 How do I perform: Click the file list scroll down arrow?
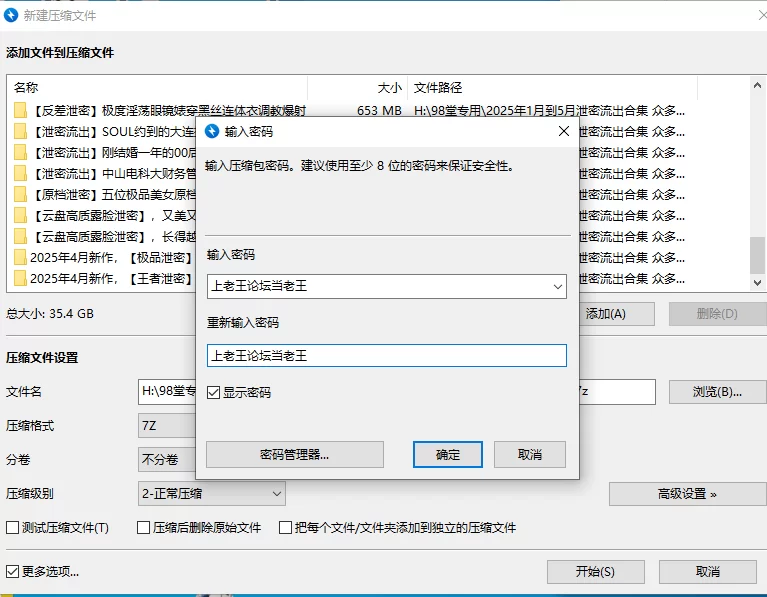(x=757, y=282)
